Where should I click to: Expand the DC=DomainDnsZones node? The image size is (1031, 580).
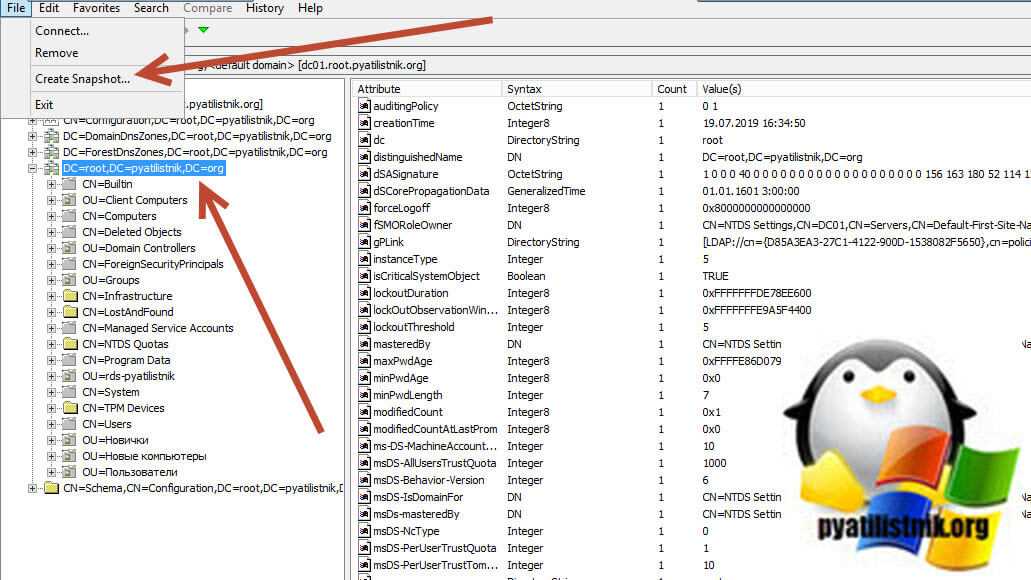pos(32,136)
